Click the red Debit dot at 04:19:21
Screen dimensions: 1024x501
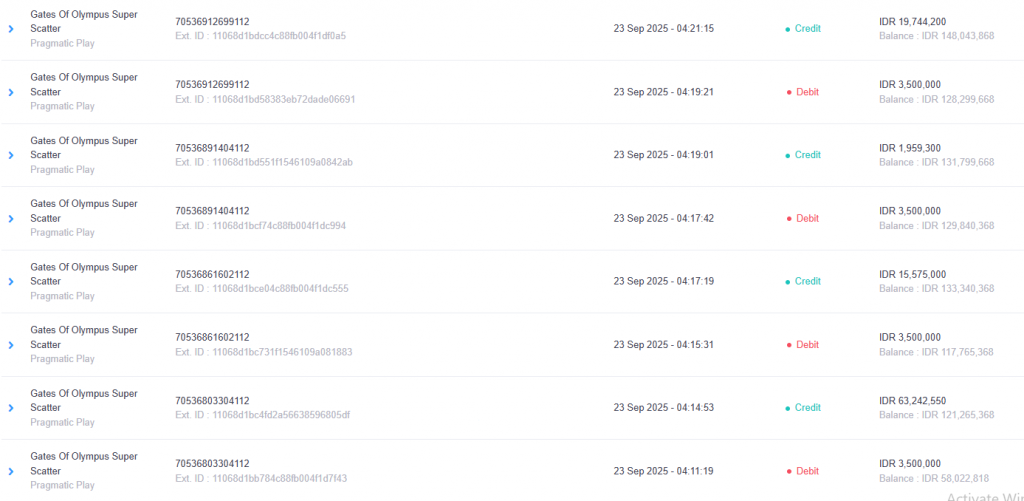(788, 92)
